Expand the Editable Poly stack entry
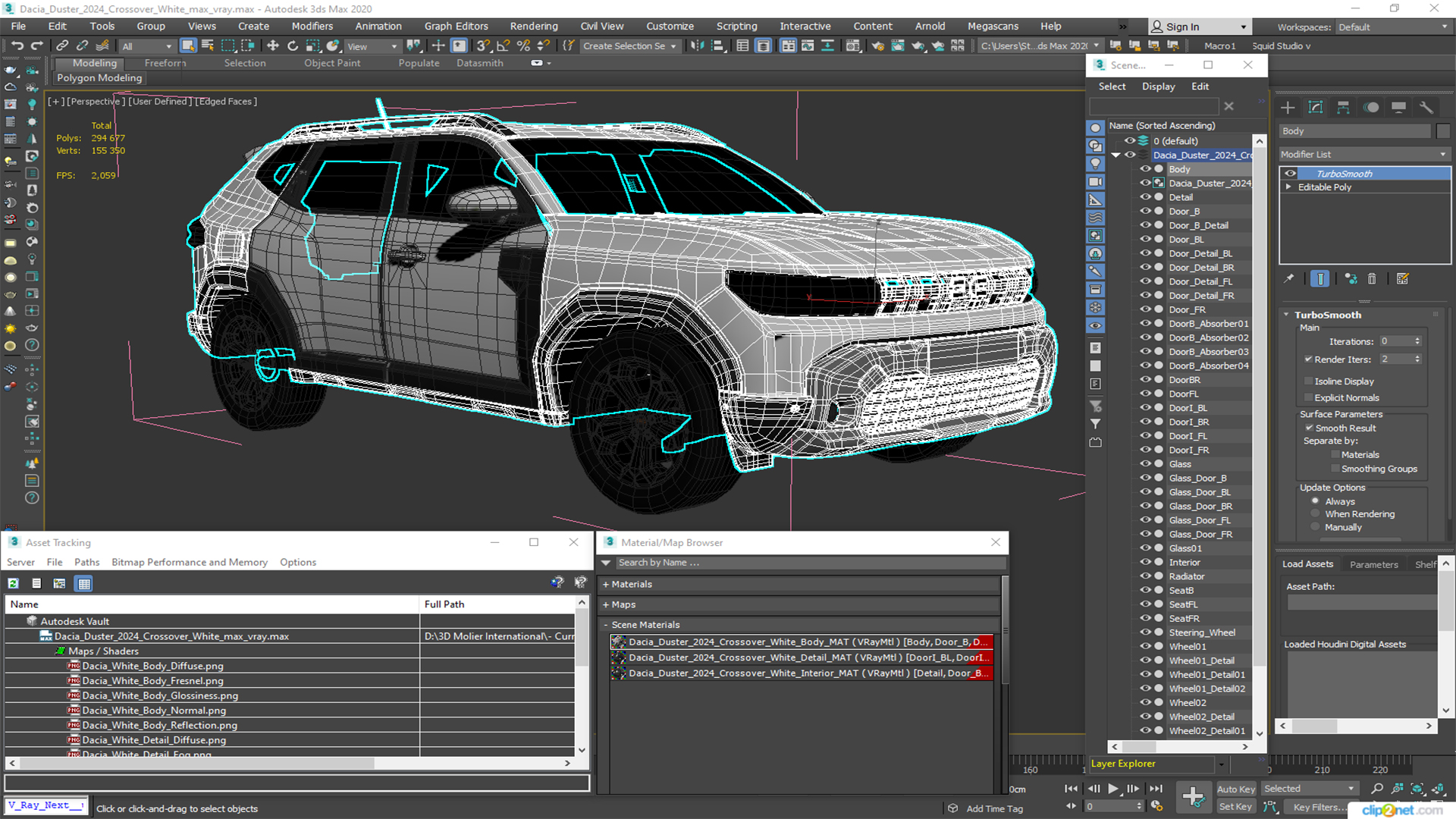 tap(1288, 187)
